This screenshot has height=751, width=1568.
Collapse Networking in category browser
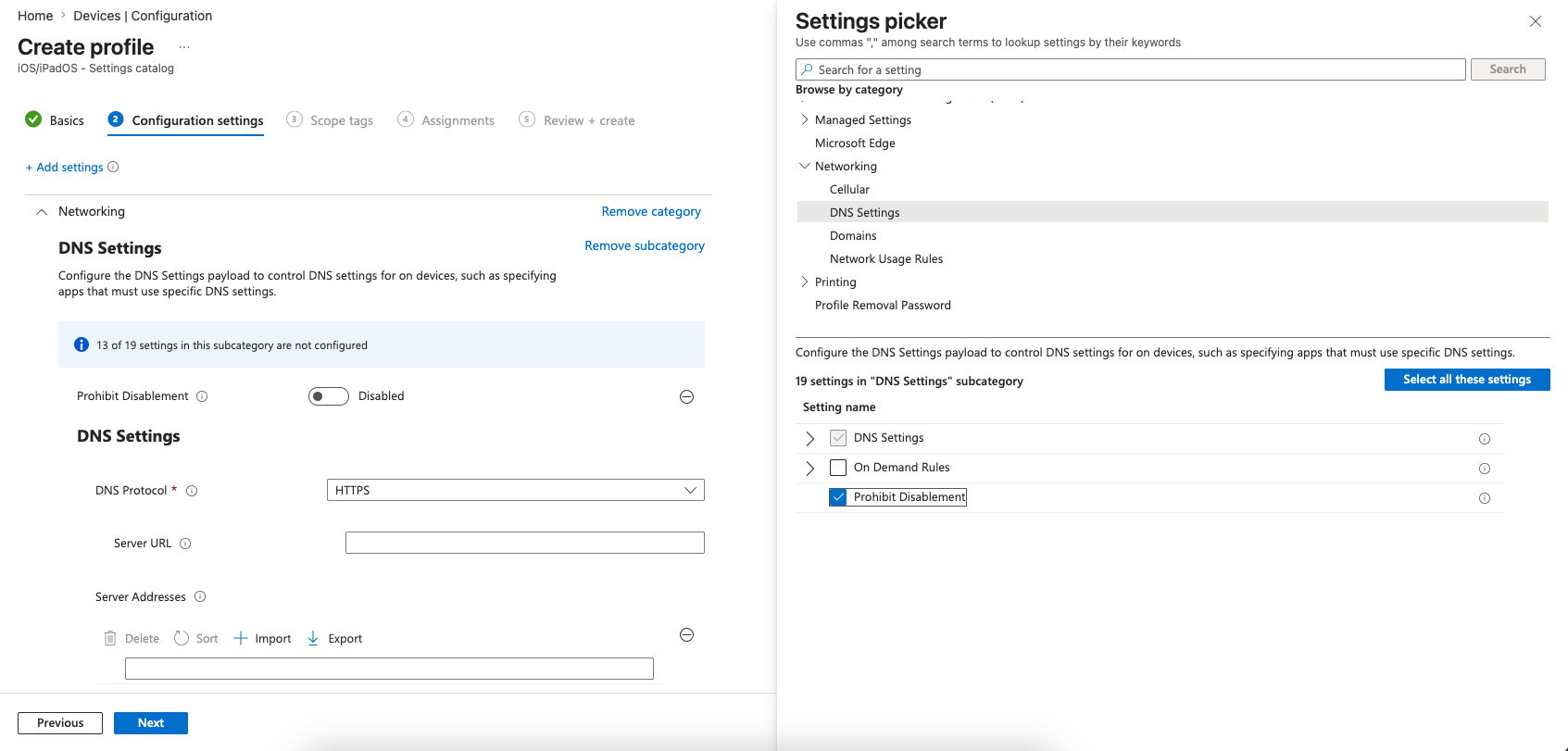pyautogui.click(x=804, y=166)
